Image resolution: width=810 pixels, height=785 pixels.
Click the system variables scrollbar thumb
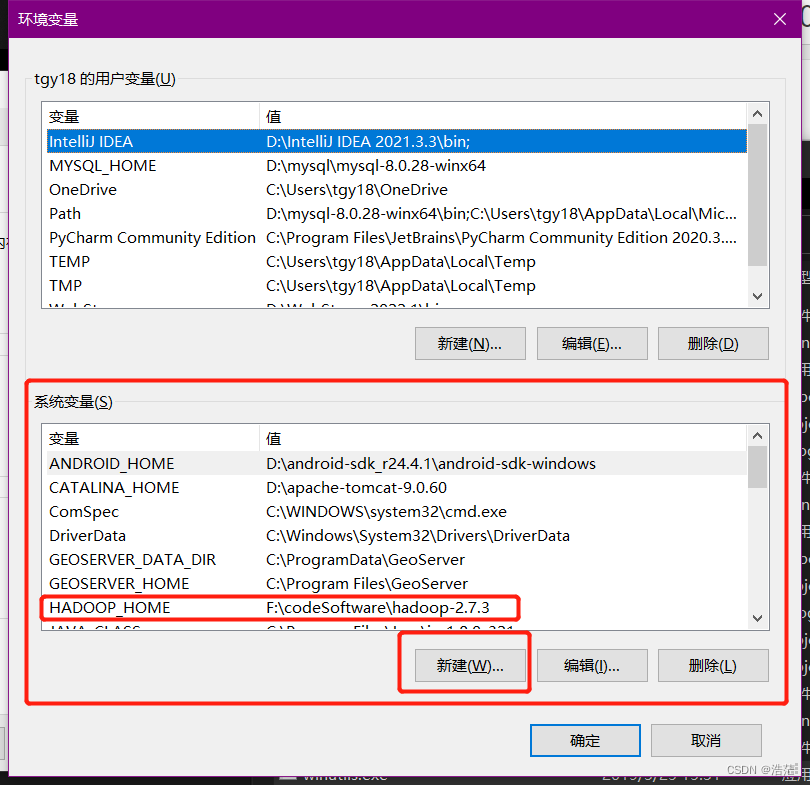[757, 467]
